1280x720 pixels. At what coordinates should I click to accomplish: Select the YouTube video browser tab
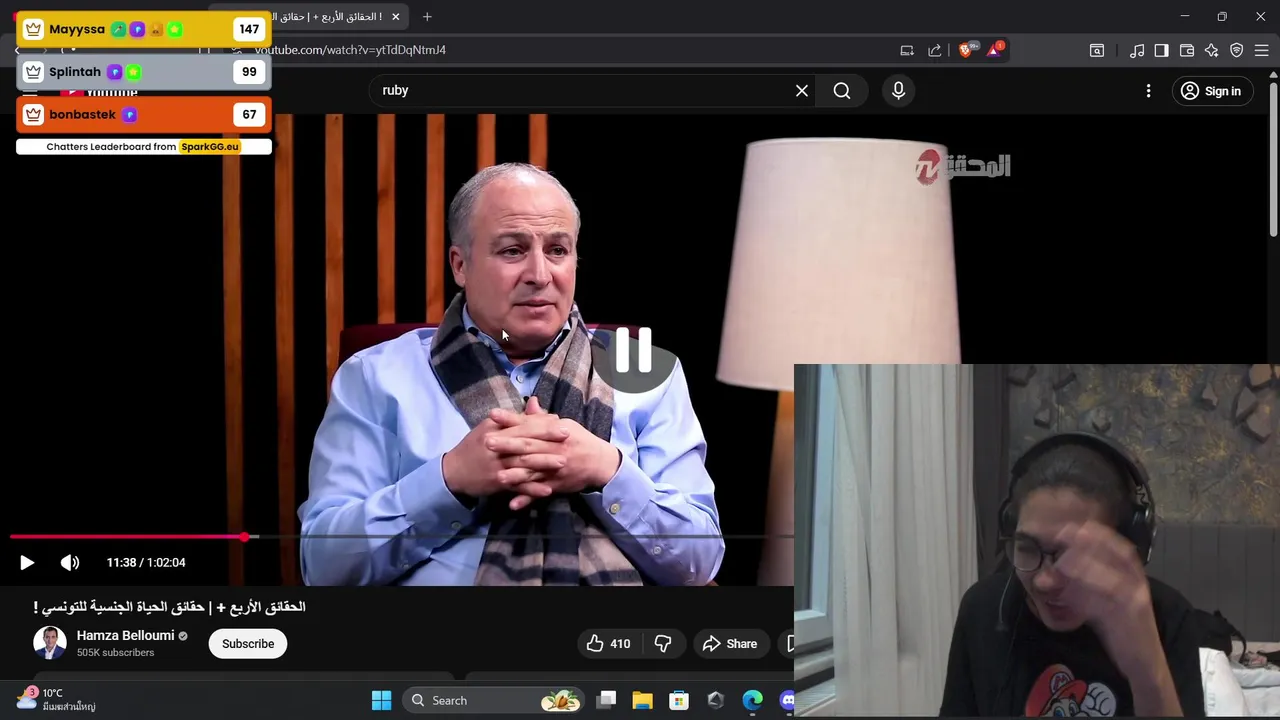click(x=325, y=16)
